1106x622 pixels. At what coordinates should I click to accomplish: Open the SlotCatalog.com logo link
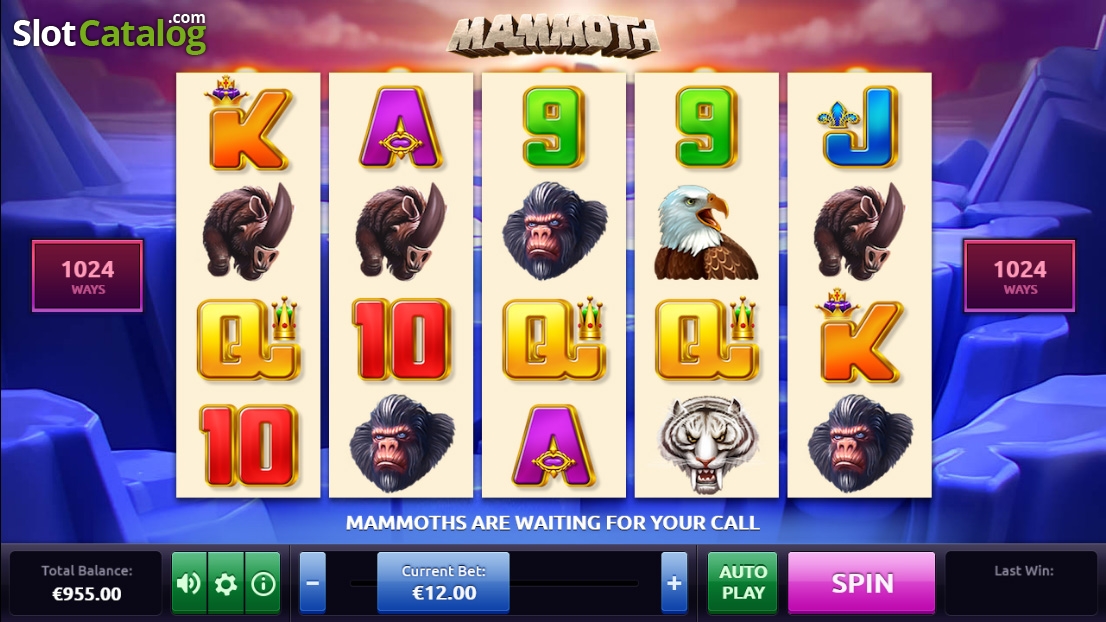click(x=109, y=32)
